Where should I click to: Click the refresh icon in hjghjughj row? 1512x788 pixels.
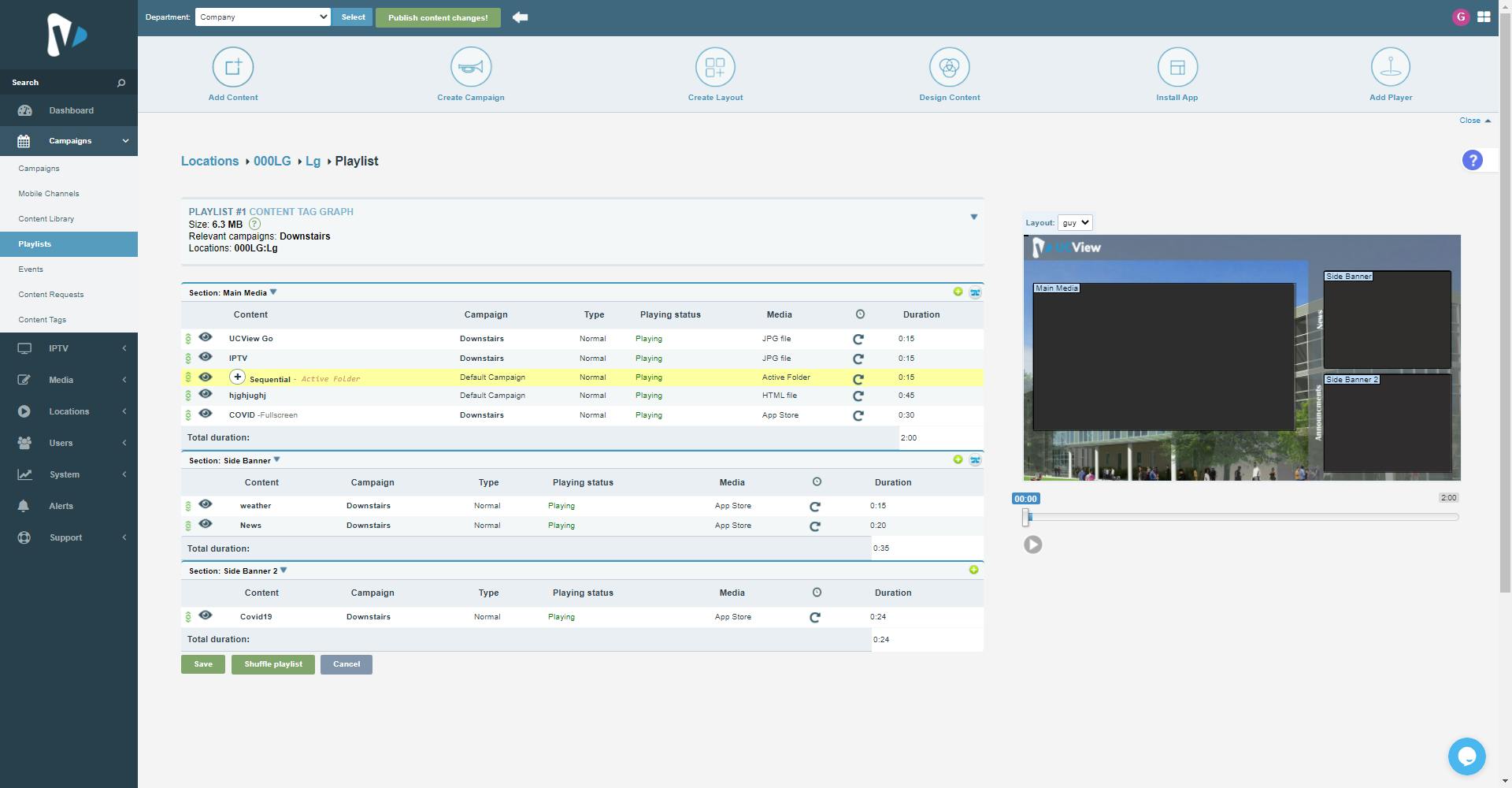point(858,396)
